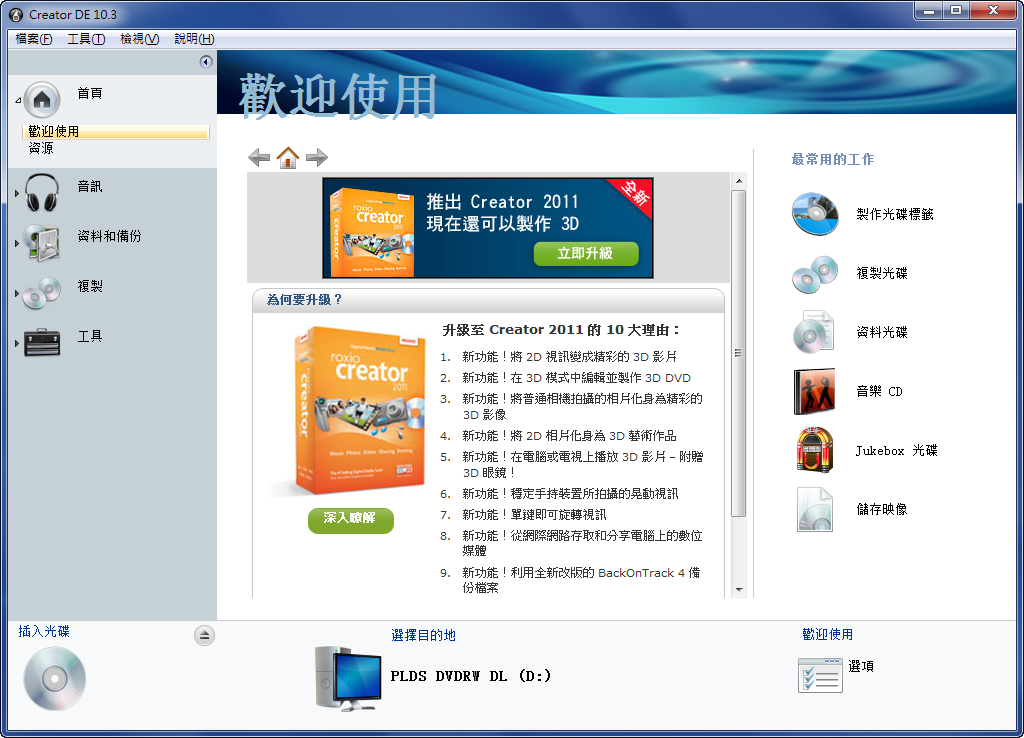
Task: Close the Creator DE window
Action: point(993,10)
